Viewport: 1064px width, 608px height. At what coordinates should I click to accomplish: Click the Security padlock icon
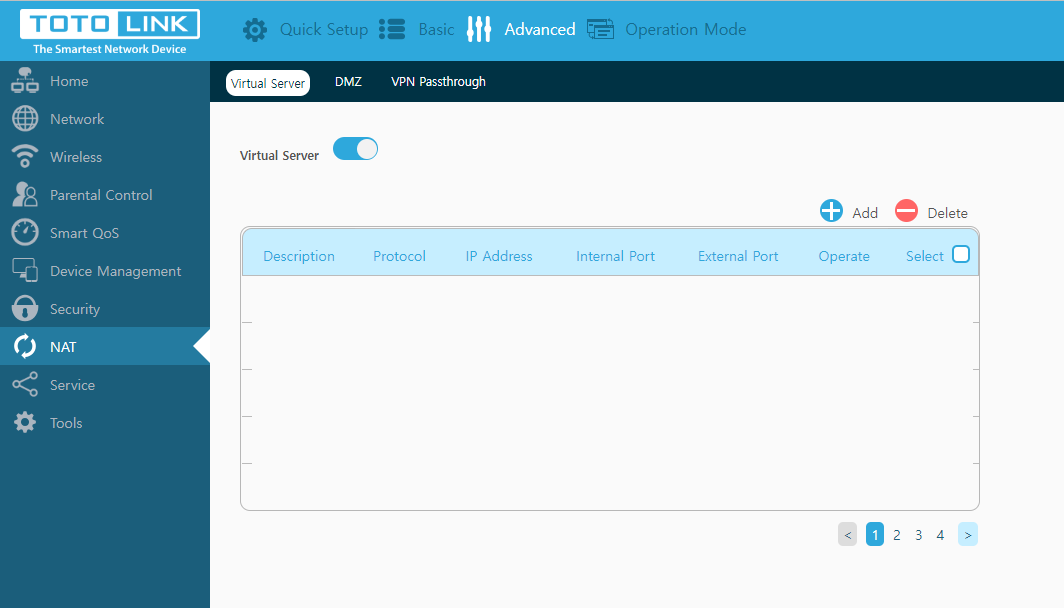point(25,309)
